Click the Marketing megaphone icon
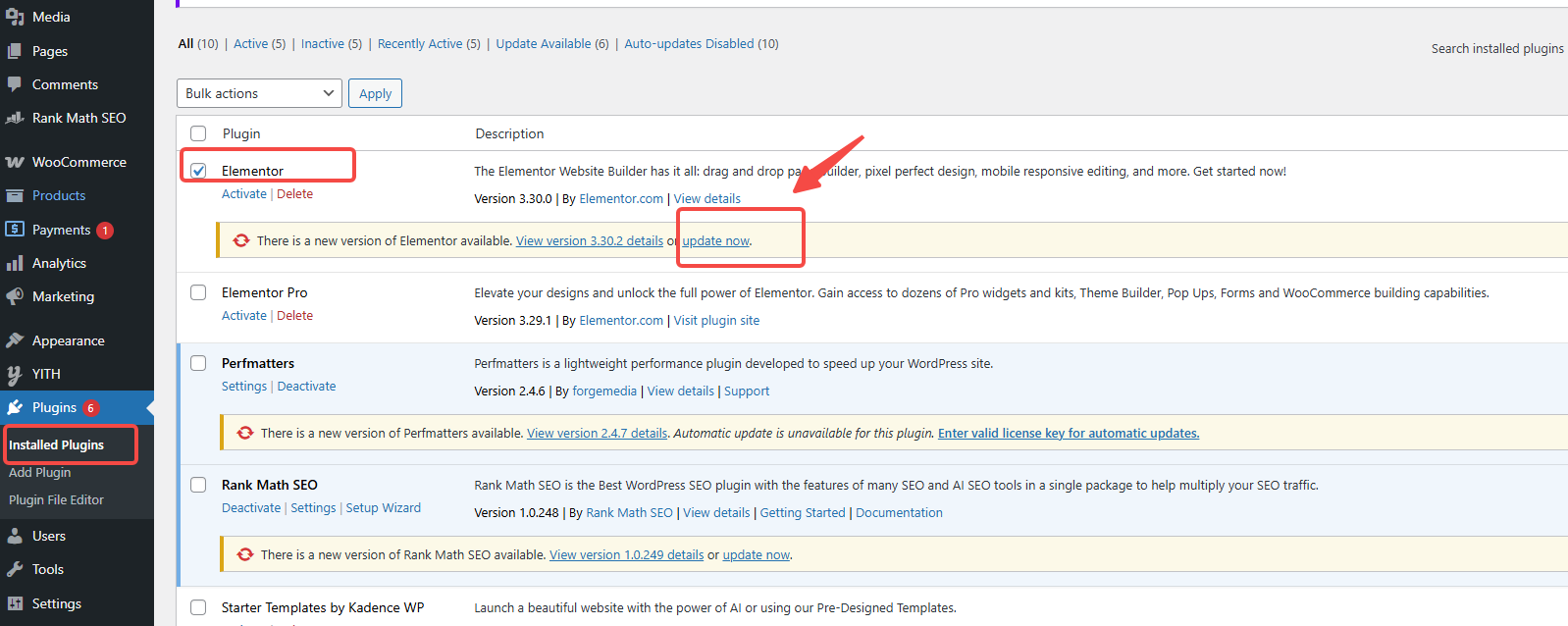 pyautogui.click(x=15, y=296)
